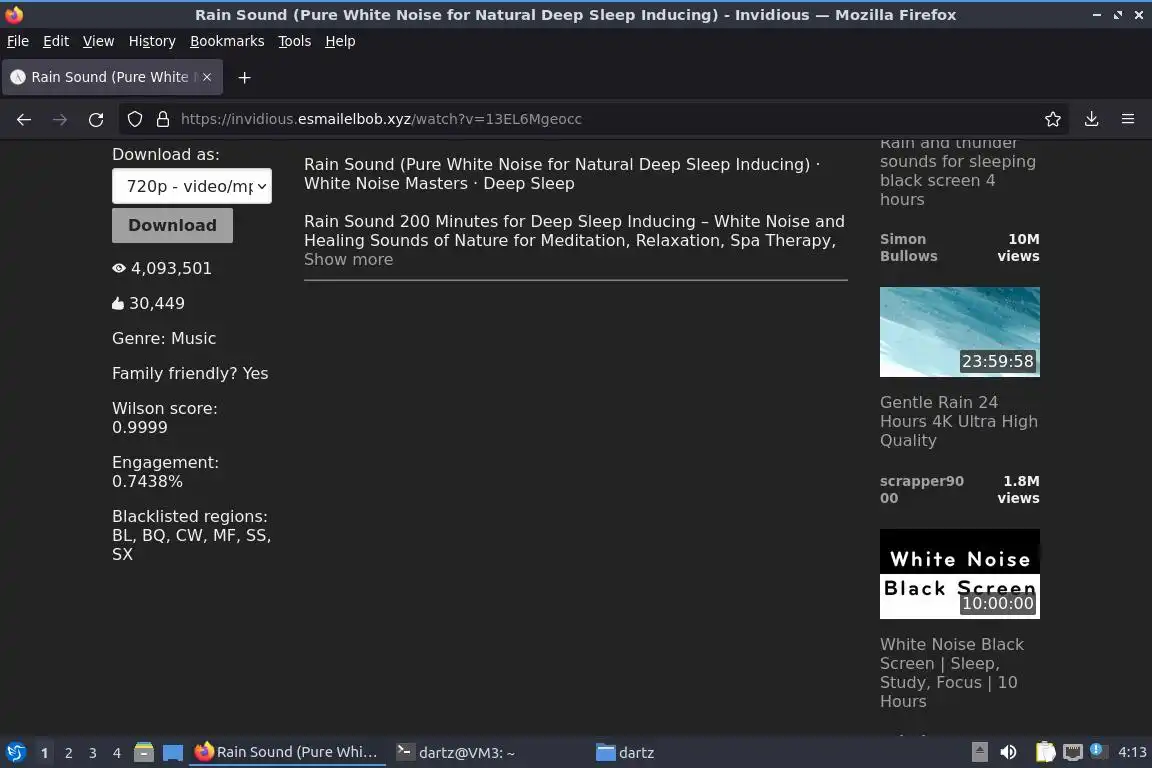This screenshot has height=768, width=1152.
Task: Click the Download button
Action: pyautogui.click(x=172, y=225)
